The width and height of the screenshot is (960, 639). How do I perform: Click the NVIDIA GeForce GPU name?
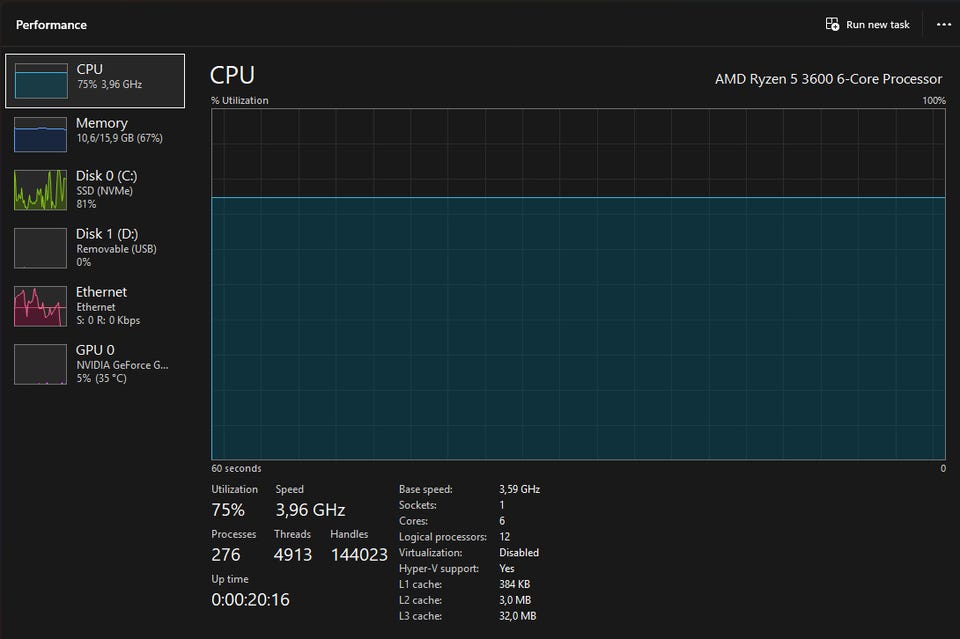point(122,365)
